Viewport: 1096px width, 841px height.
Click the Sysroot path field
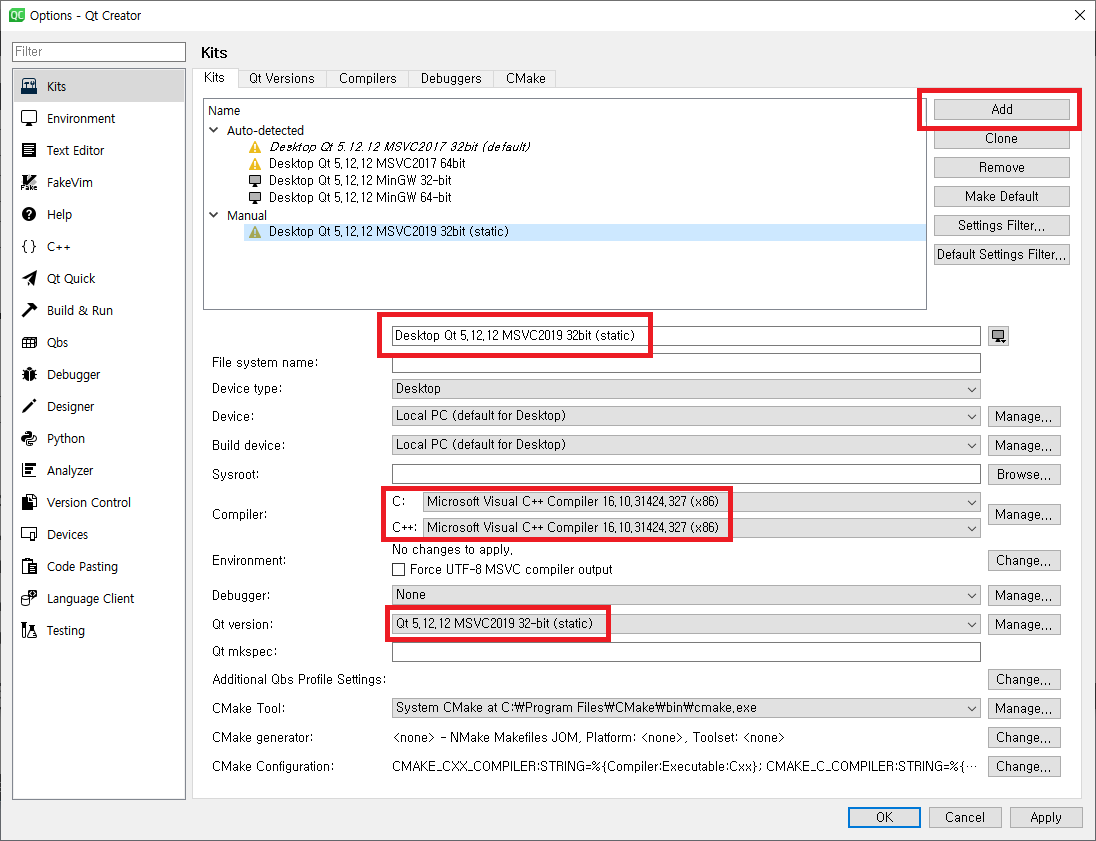pos(686,474)
